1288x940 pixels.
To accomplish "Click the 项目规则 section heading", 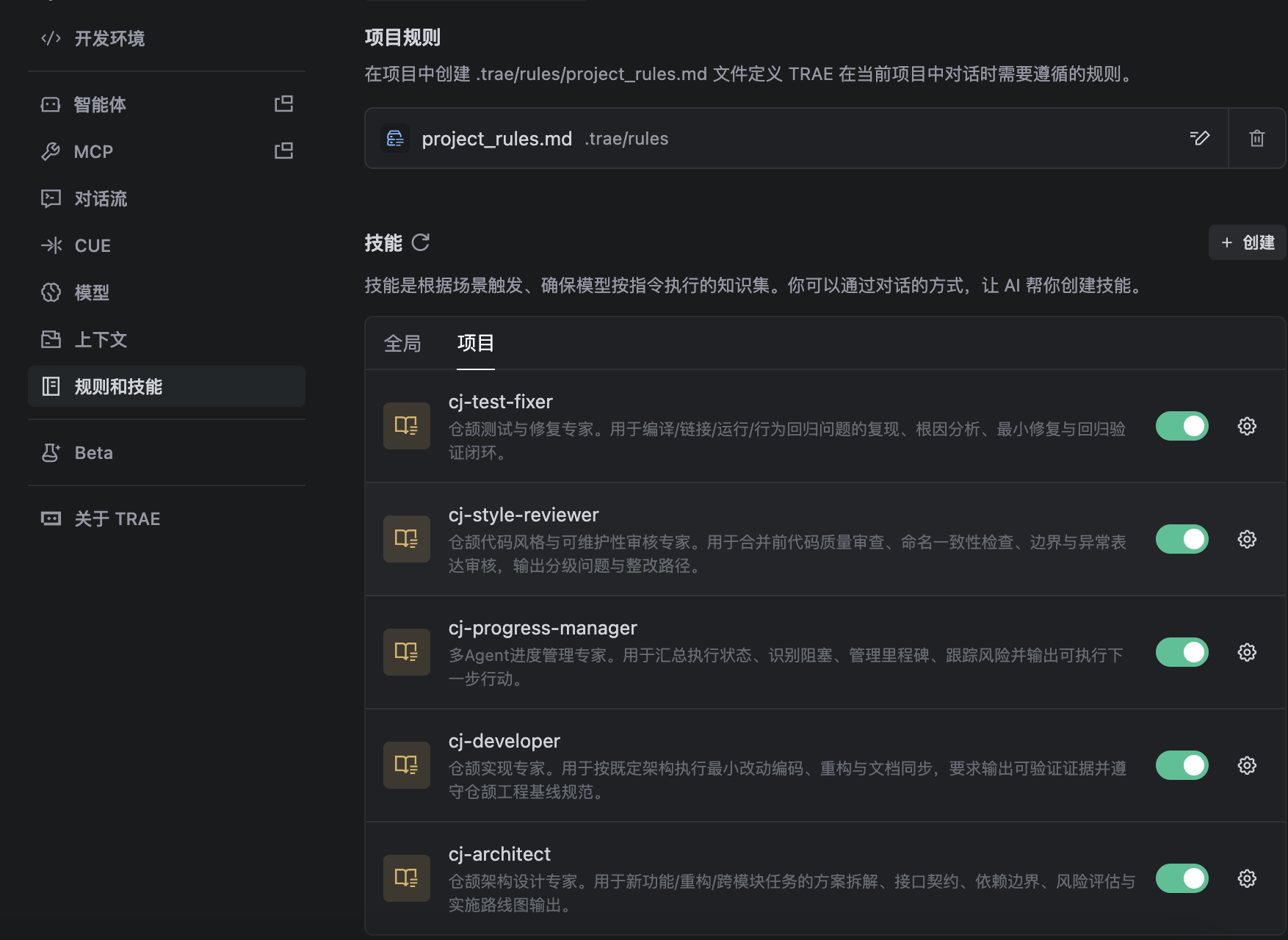I will (402, 37).
